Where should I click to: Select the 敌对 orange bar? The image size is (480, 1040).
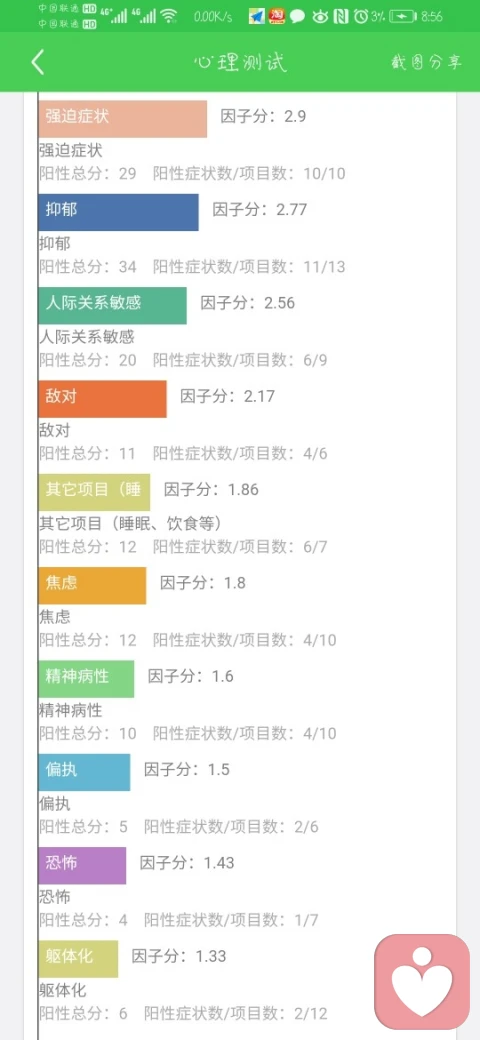click(x=103, y=399)
